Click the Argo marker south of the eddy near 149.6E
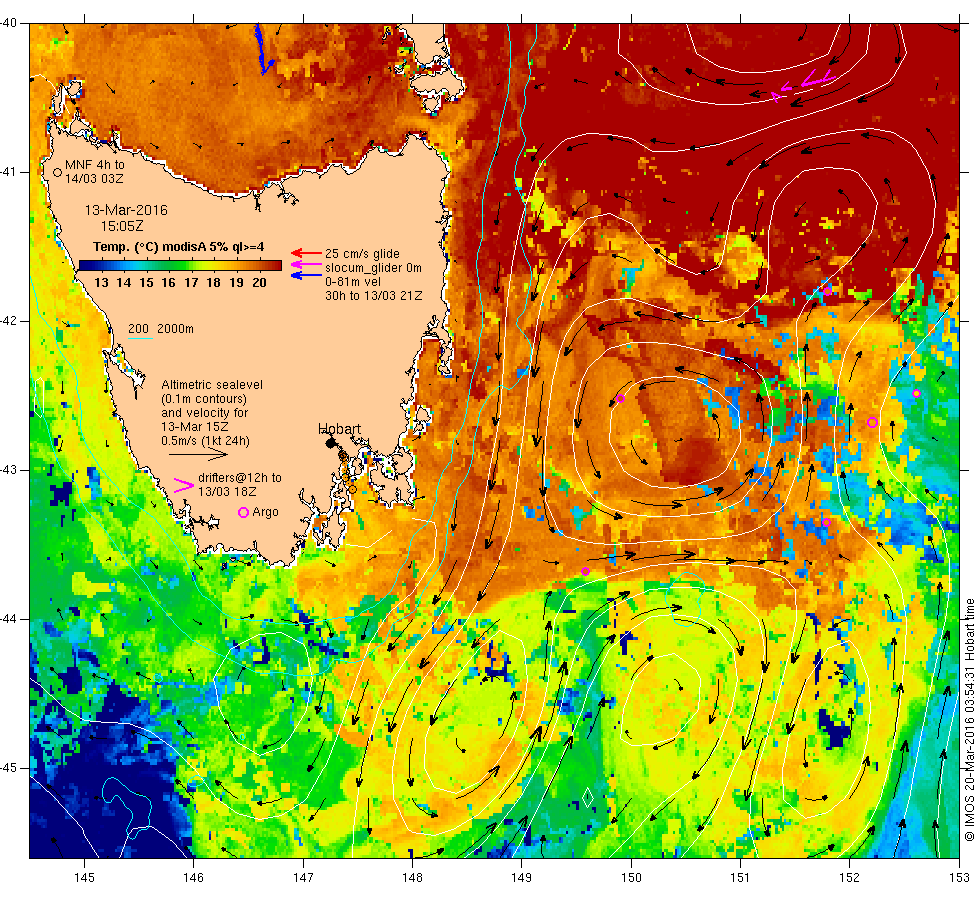This screenshot has width=980, height=900. point(585,571)
